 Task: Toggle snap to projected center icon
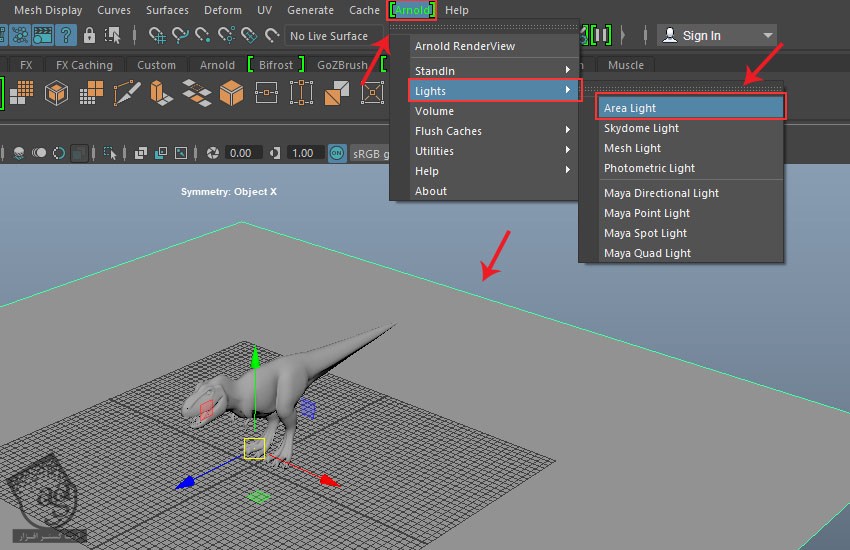[x=226, y=36]
